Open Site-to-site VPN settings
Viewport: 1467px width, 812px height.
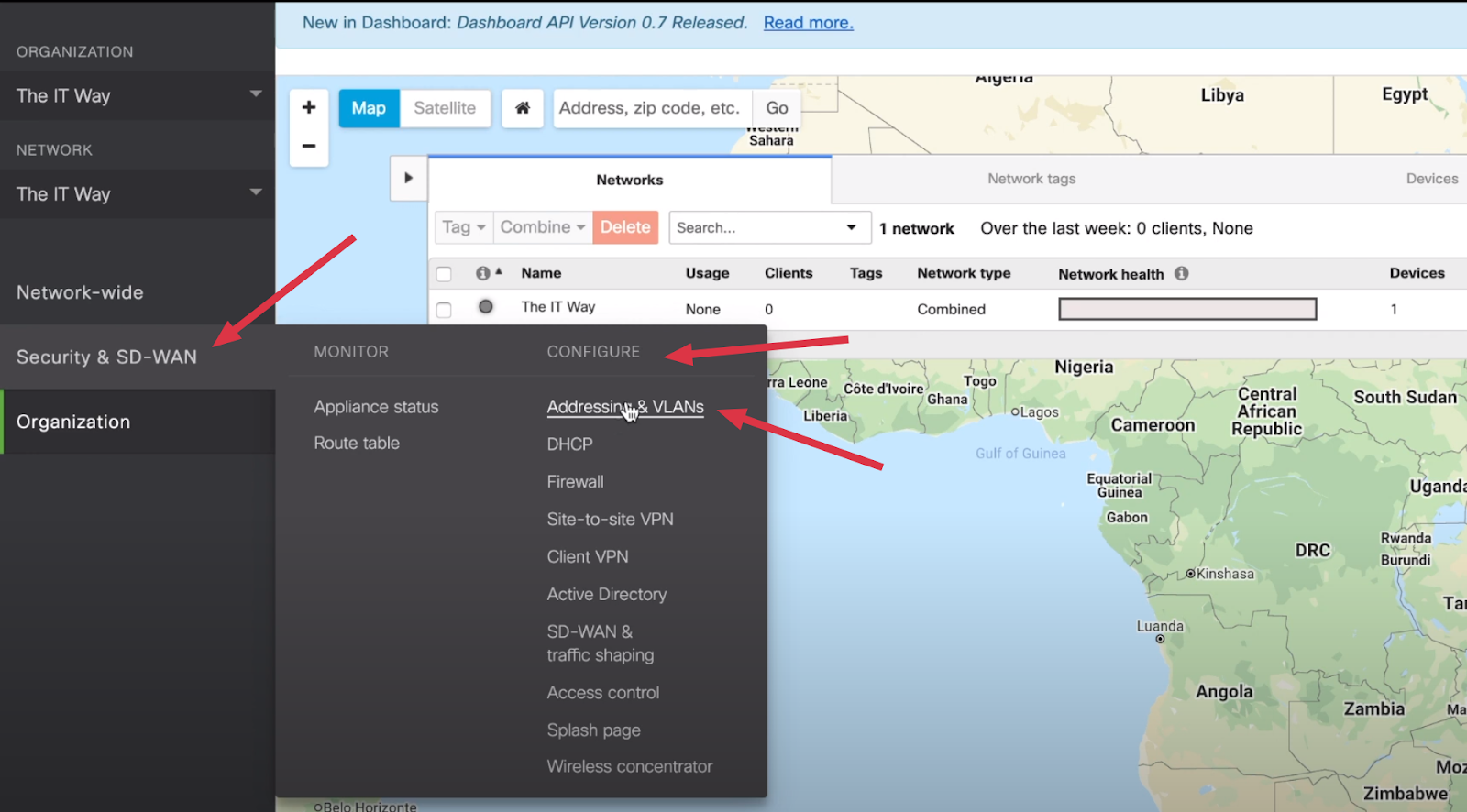pos(610,520)
